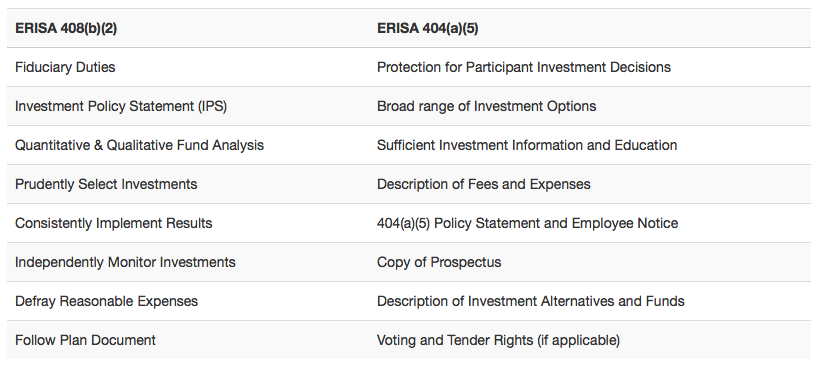Select Prudently Select Investments row text
This screenshot has width=821, height=367.
106,184
